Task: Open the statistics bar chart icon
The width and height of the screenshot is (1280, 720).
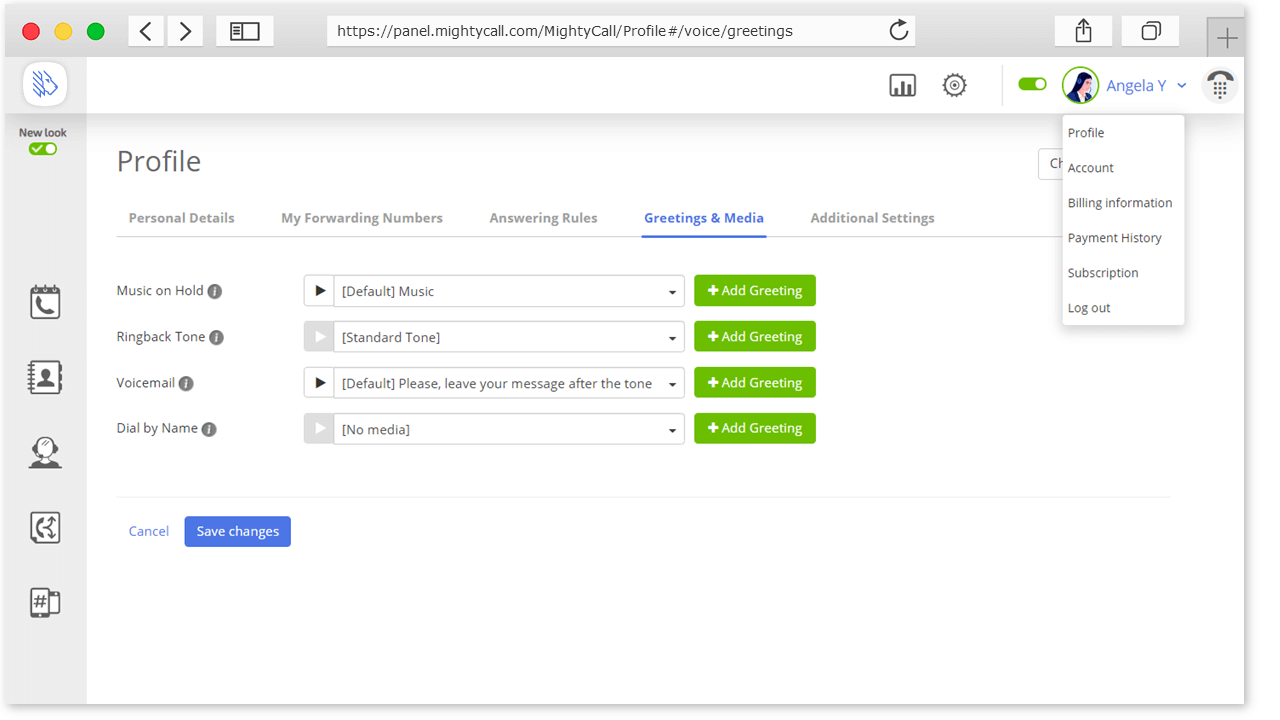Action: (x=902, y=86)
